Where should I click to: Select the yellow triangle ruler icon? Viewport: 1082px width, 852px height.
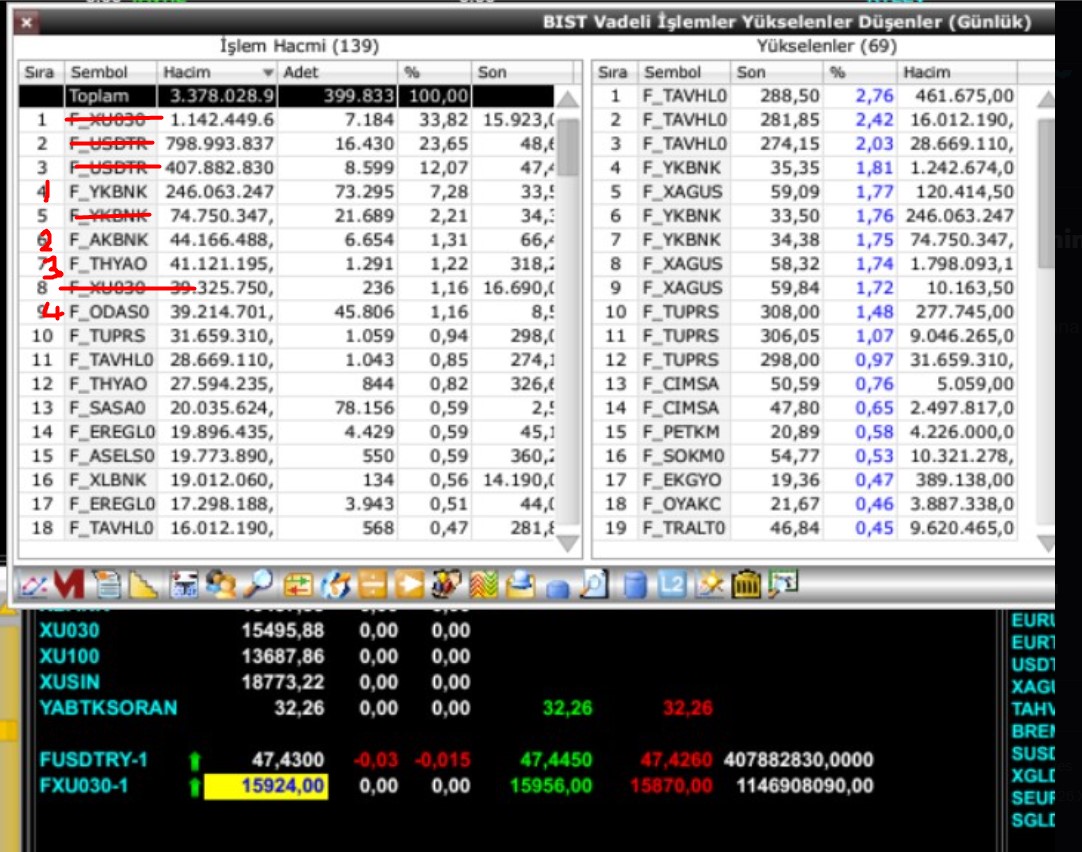tap(144, 585)
